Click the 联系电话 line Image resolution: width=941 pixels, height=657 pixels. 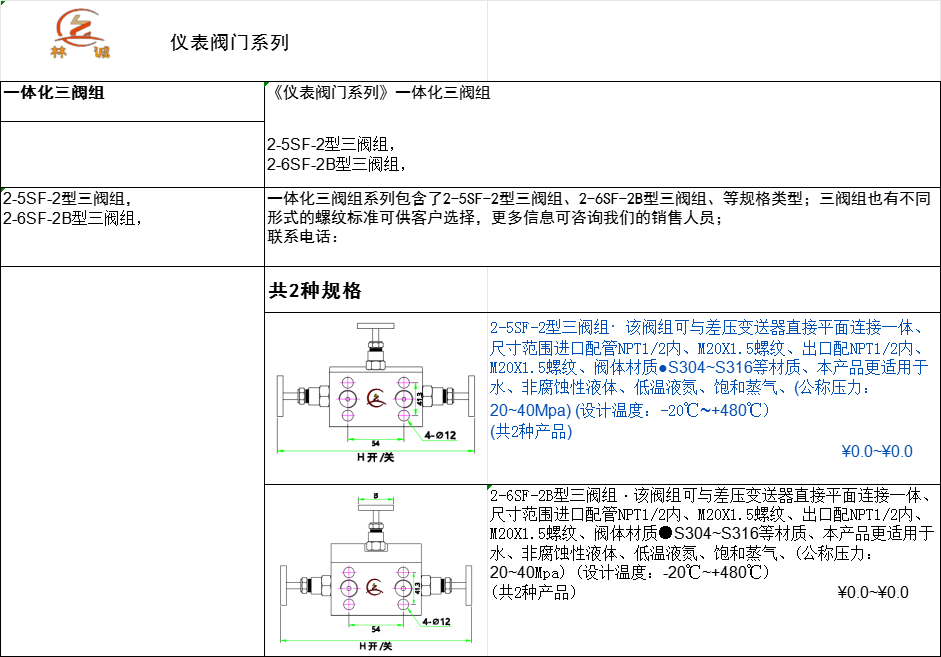(x=305, y=237)
